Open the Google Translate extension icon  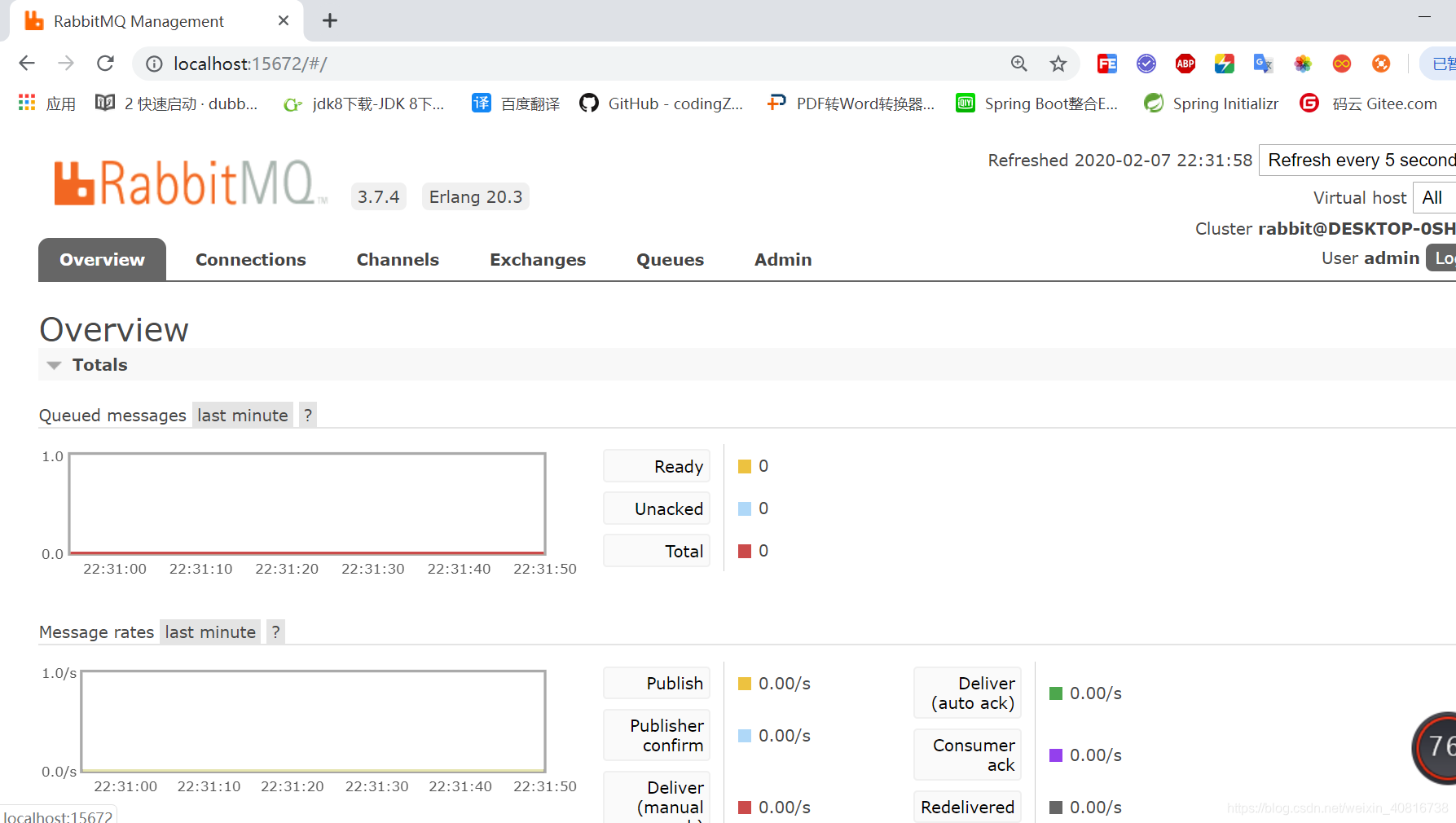point(1264,64)
